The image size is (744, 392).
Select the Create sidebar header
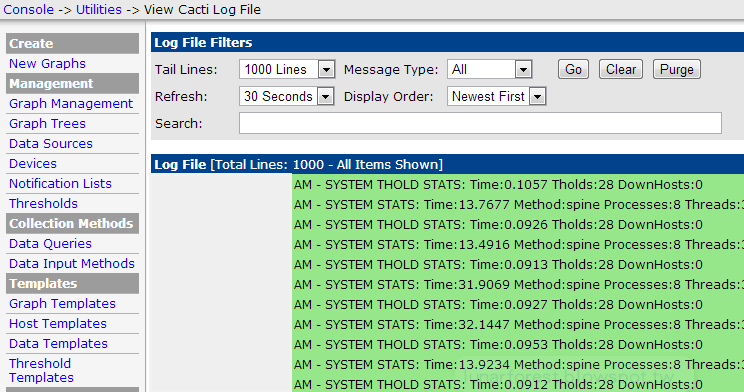(x=73, y=43)
